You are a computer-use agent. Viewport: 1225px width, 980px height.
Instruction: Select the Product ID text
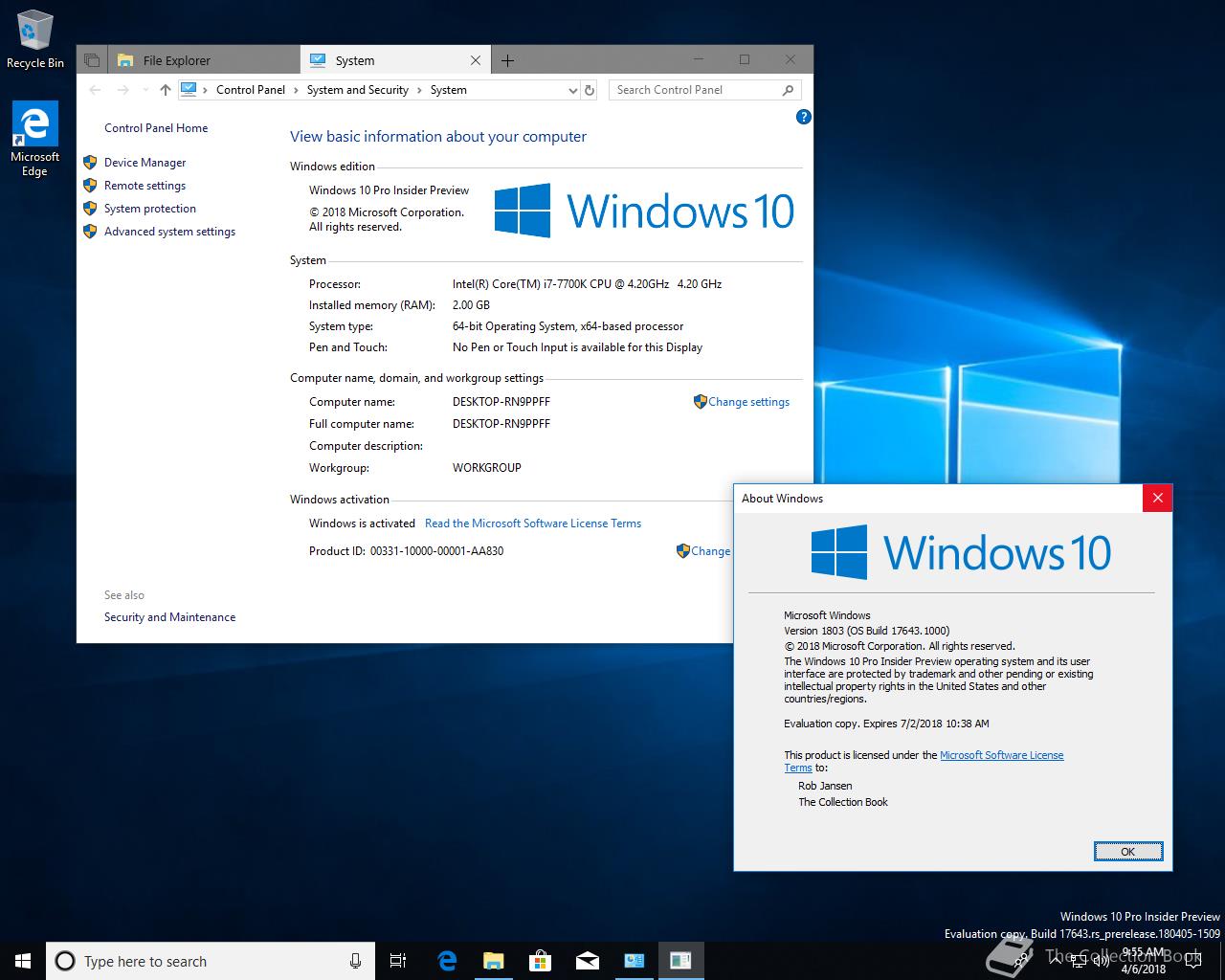click(406, 551)
